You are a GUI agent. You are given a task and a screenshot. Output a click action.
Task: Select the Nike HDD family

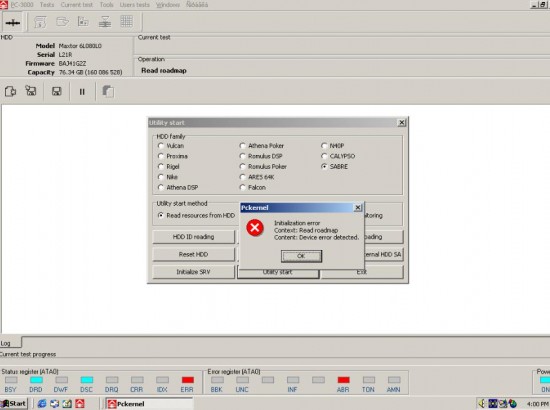point(161,177)
